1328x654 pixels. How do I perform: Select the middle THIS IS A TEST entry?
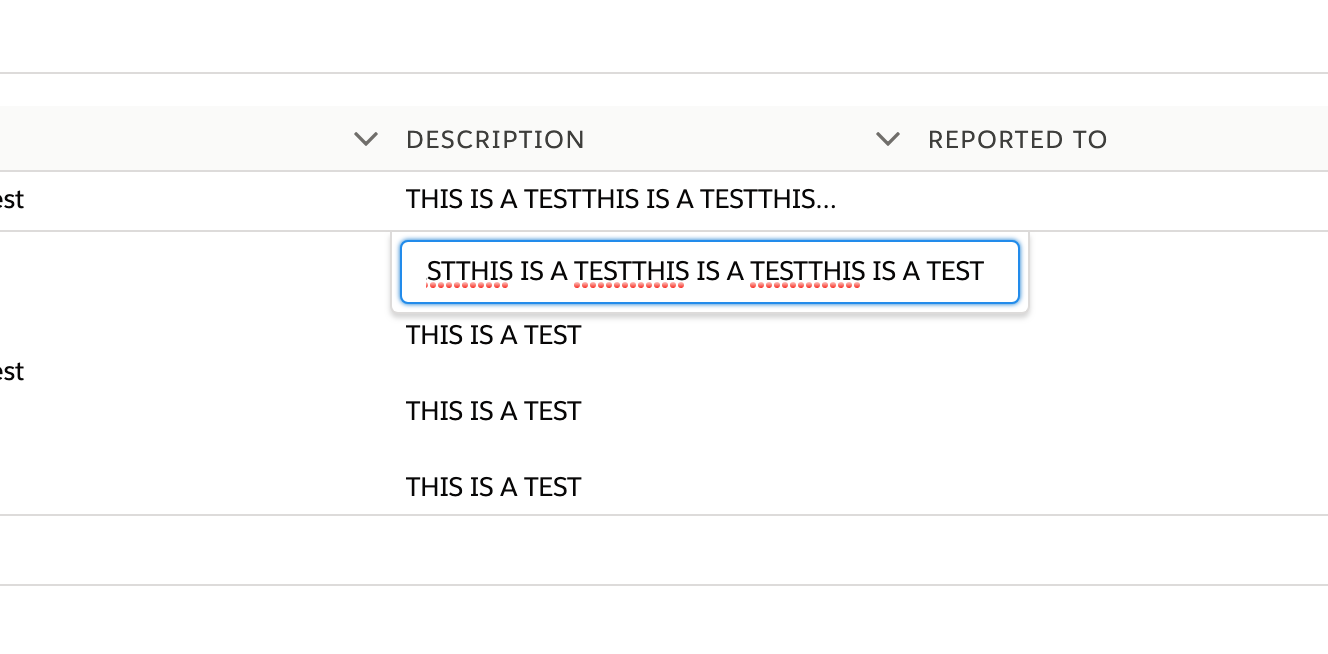[493, 411]
